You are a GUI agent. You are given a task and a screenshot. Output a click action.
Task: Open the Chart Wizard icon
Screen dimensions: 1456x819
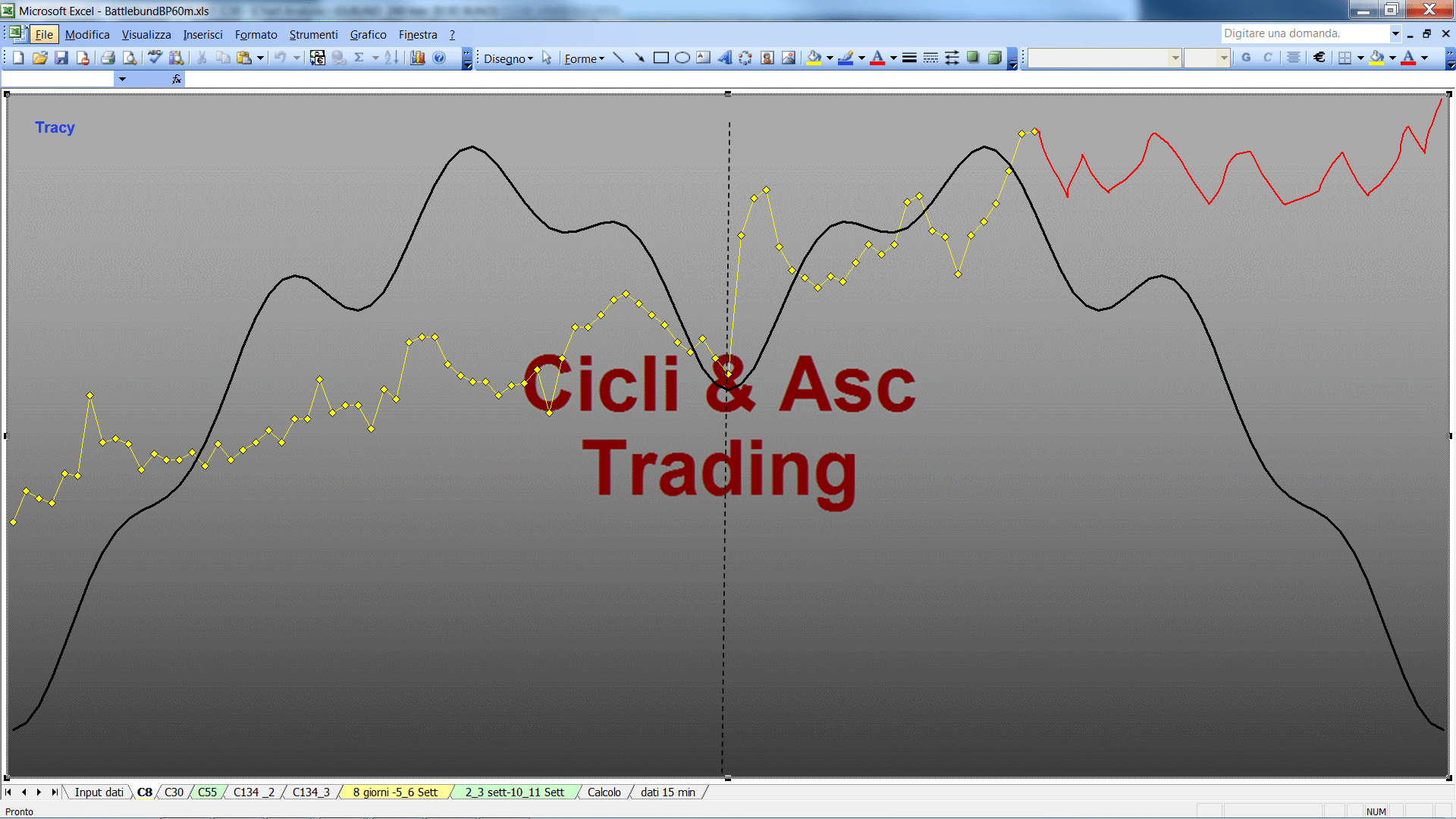[x=417, y=58]
